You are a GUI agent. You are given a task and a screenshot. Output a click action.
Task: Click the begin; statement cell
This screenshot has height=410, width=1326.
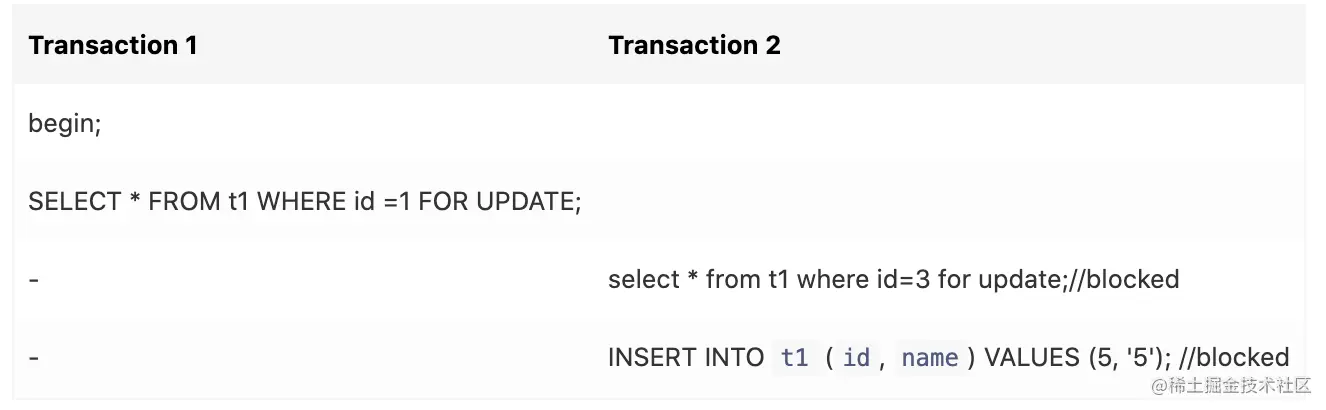tap(65, 124)
